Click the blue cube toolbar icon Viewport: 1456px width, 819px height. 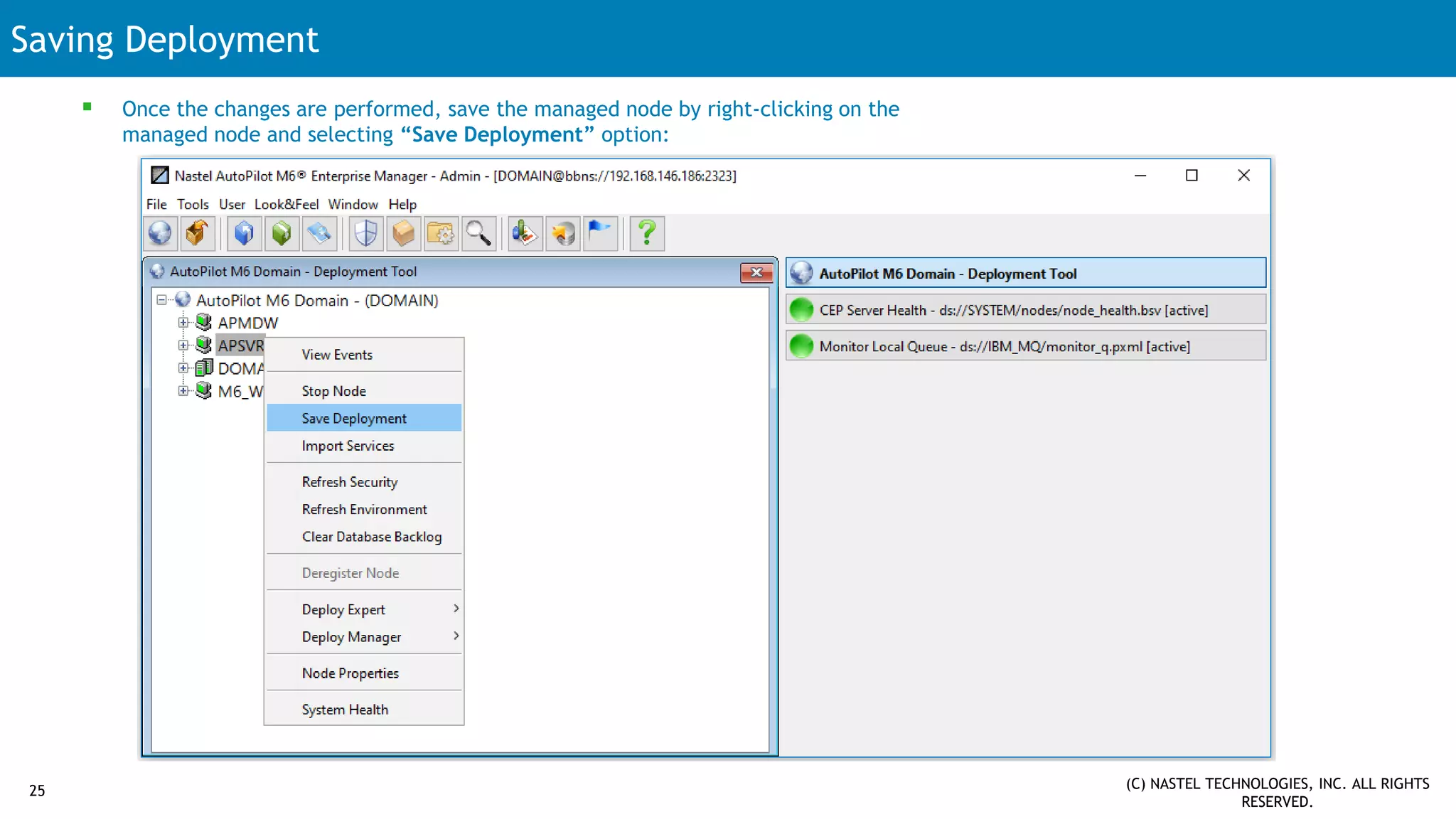point(244,233)
